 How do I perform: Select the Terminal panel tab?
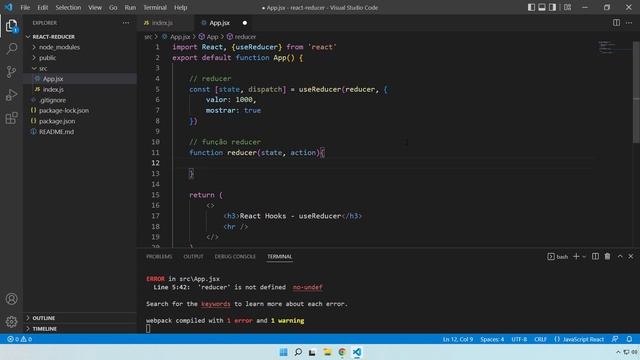click(280, 256)
